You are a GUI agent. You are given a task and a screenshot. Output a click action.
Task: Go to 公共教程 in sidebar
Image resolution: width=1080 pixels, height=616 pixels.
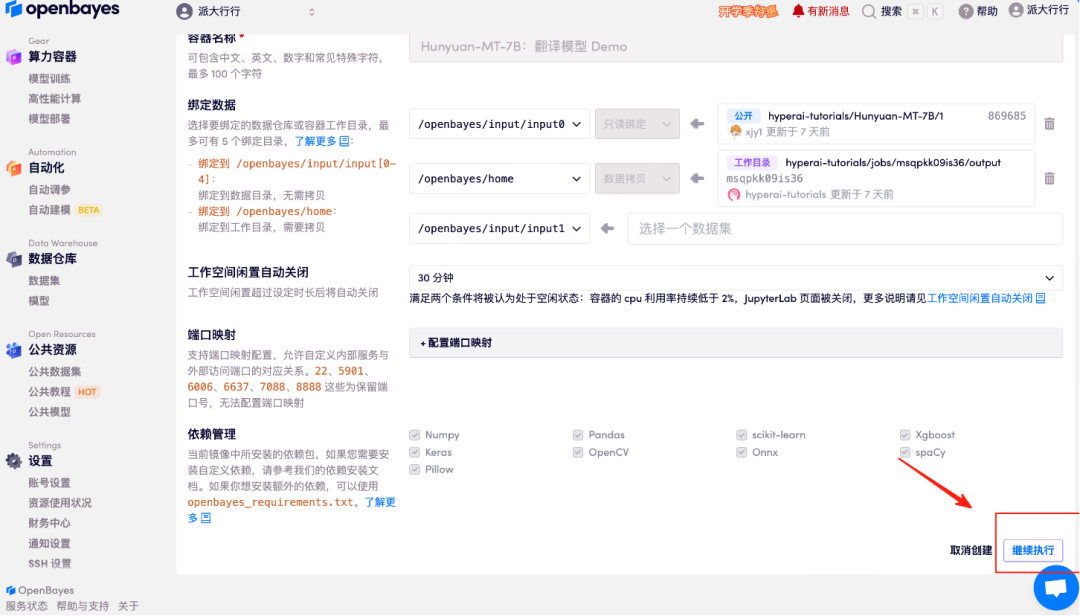[49, 391]
